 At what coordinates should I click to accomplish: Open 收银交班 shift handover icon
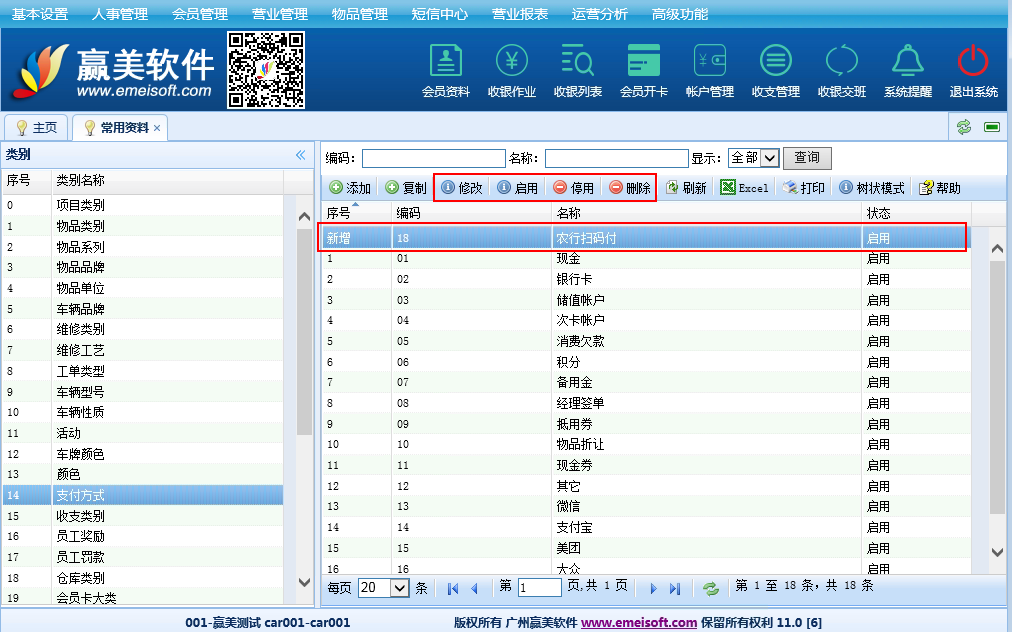tap(841, 62)
